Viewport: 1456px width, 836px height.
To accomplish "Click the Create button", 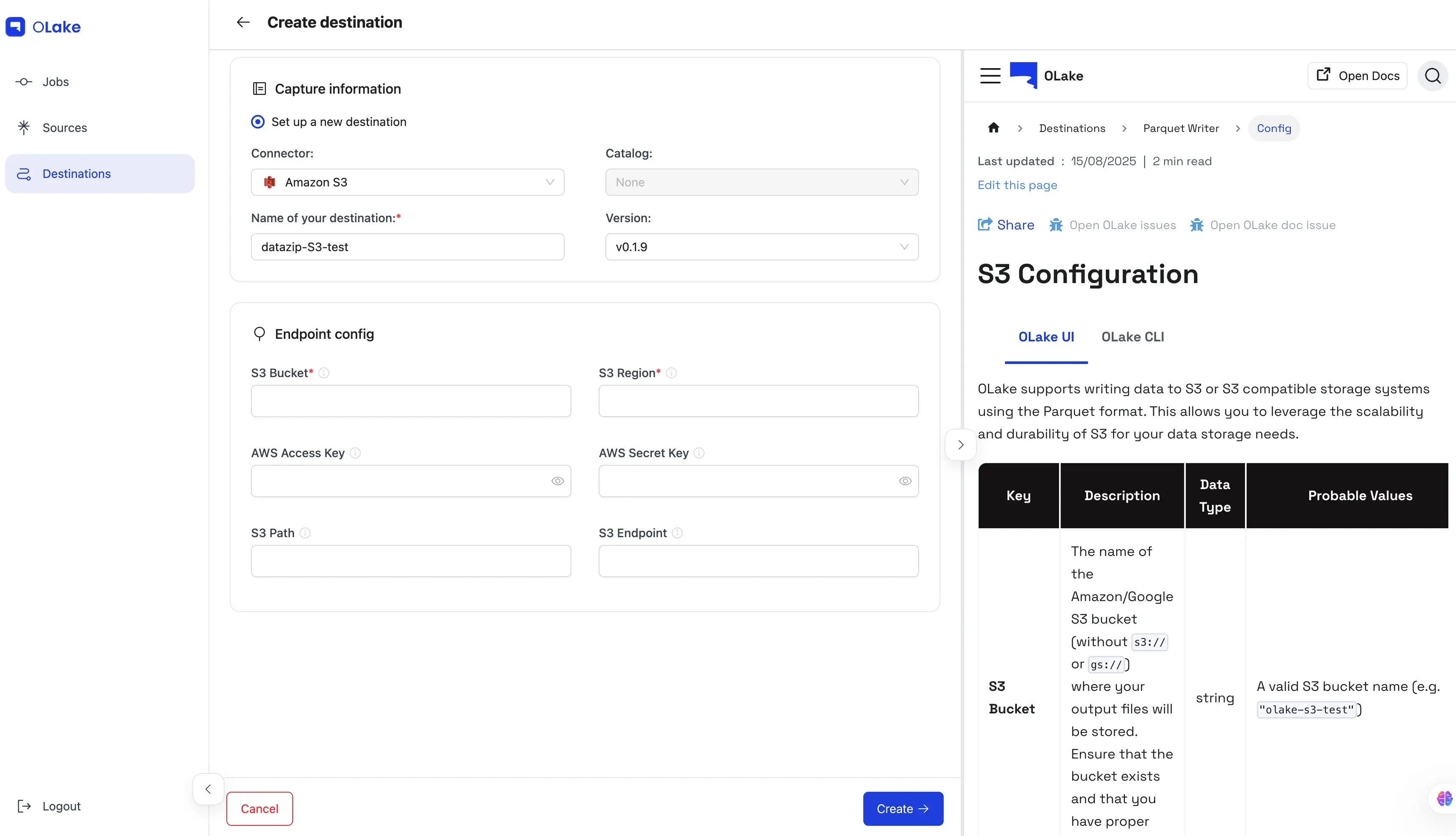I will (903, 808).
